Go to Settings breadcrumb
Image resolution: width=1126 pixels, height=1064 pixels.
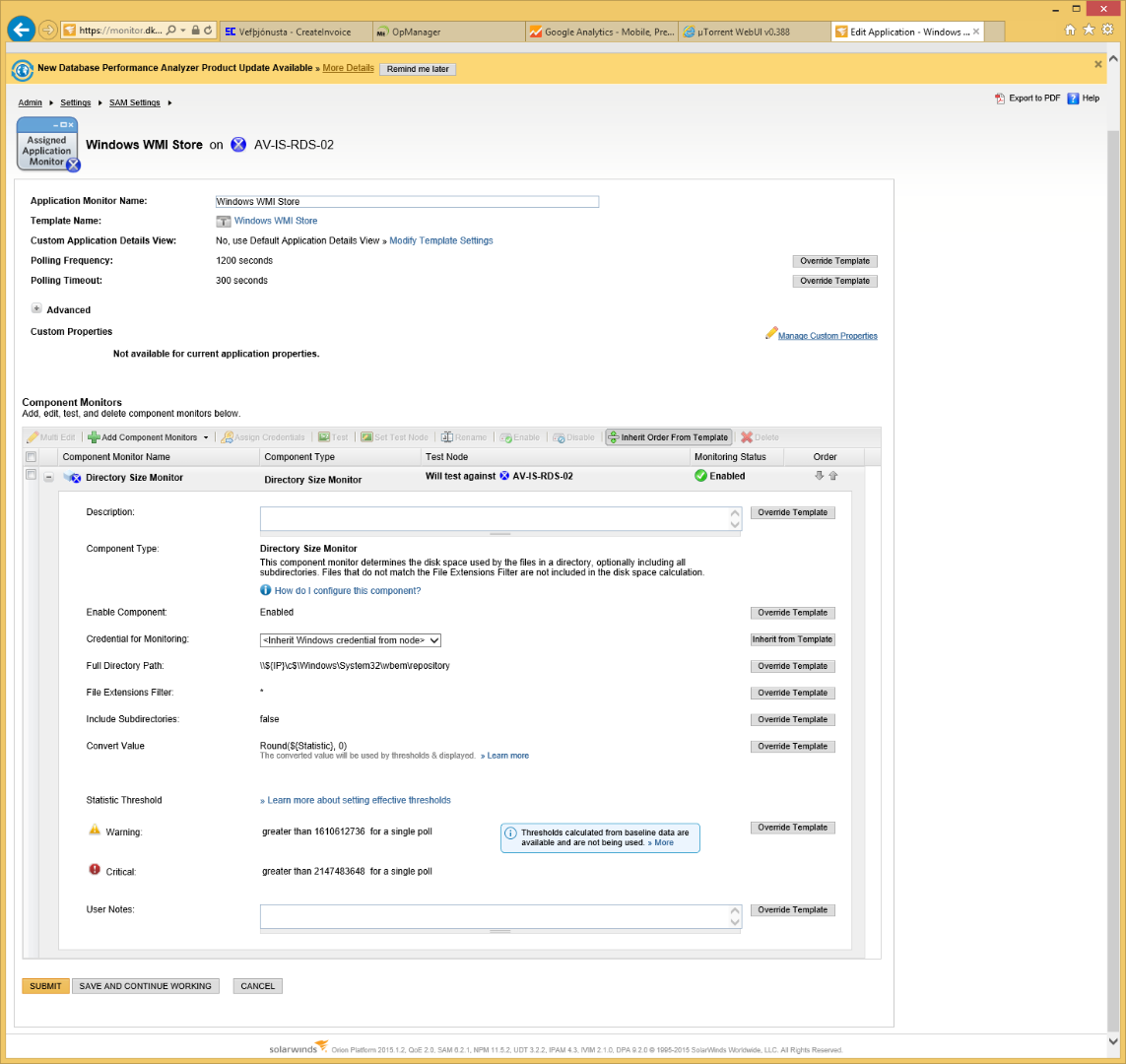pyautogui.click(x=76, y=102)
